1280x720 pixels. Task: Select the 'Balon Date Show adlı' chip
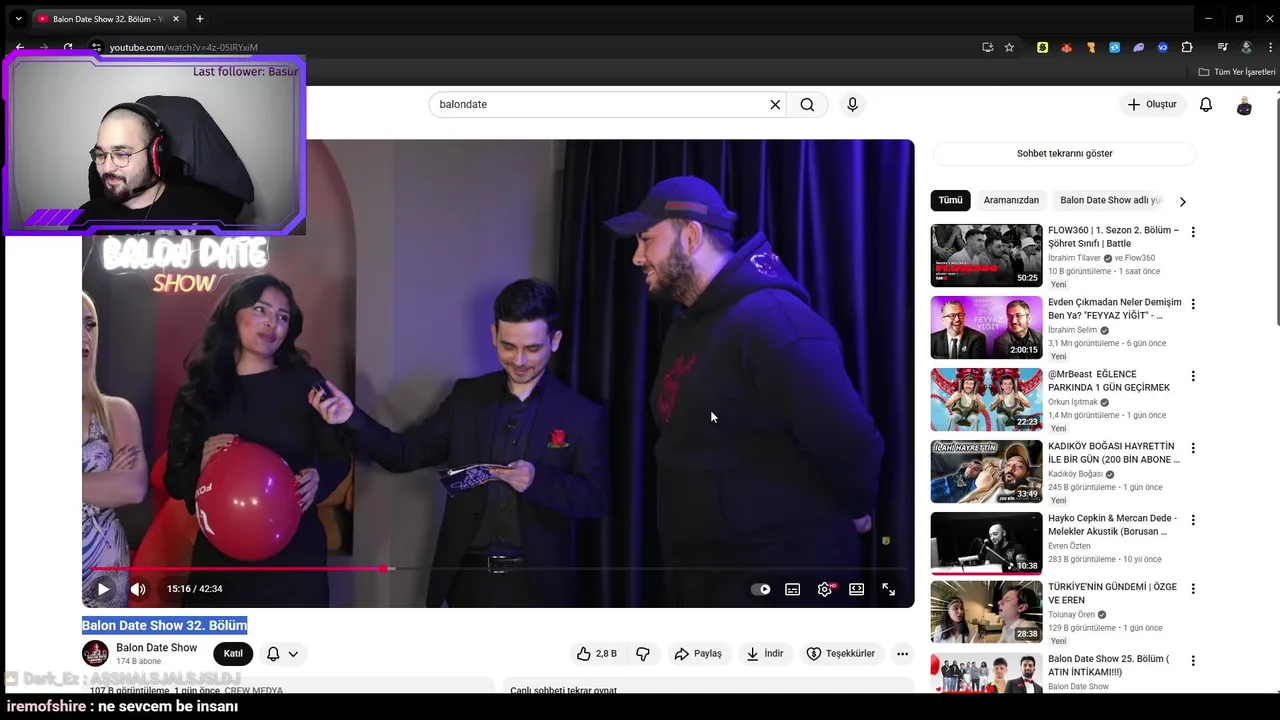click(1110, 200)
